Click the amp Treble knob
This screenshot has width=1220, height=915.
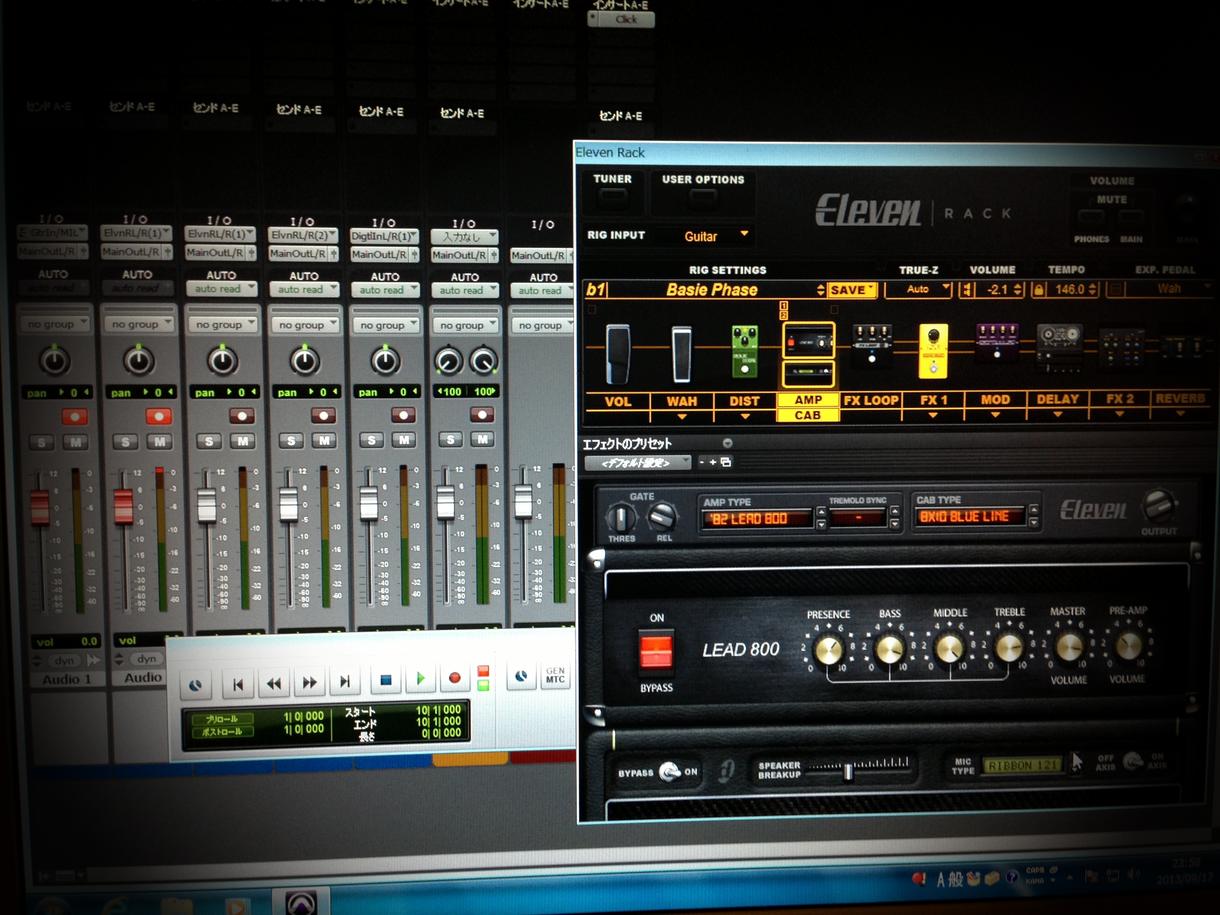(x=1009, y=648)
